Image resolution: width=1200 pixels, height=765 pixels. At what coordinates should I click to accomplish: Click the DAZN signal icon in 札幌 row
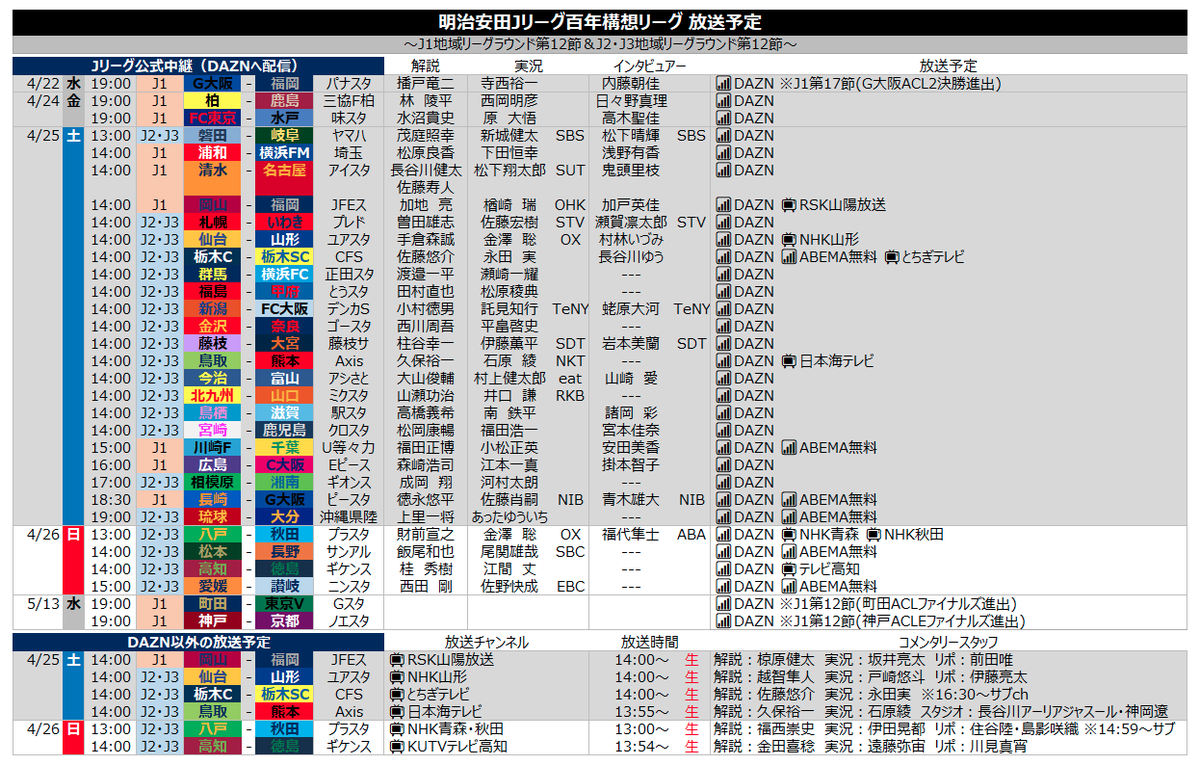point(724,222)
